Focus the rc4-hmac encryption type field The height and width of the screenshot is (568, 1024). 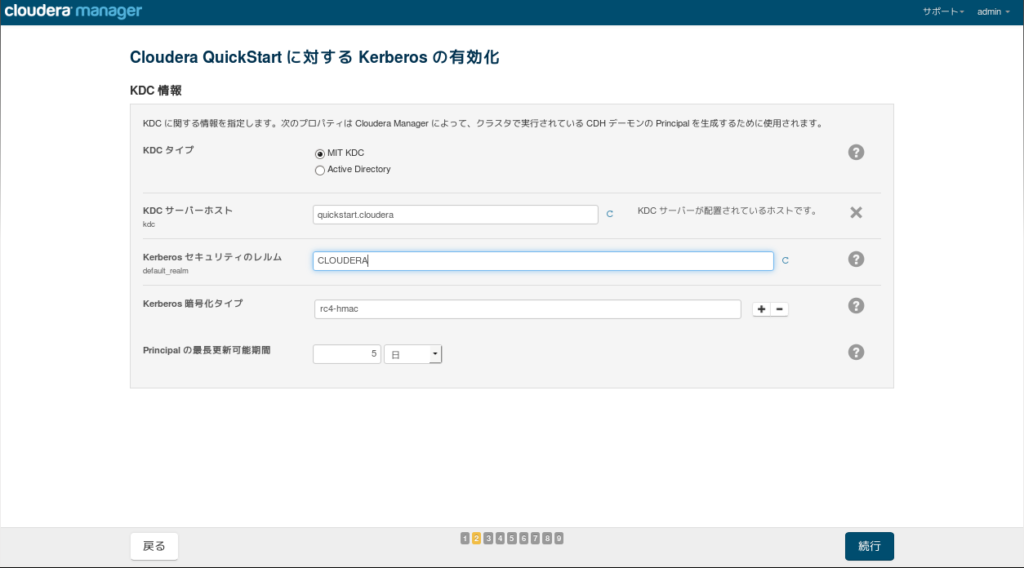[527, 309]
